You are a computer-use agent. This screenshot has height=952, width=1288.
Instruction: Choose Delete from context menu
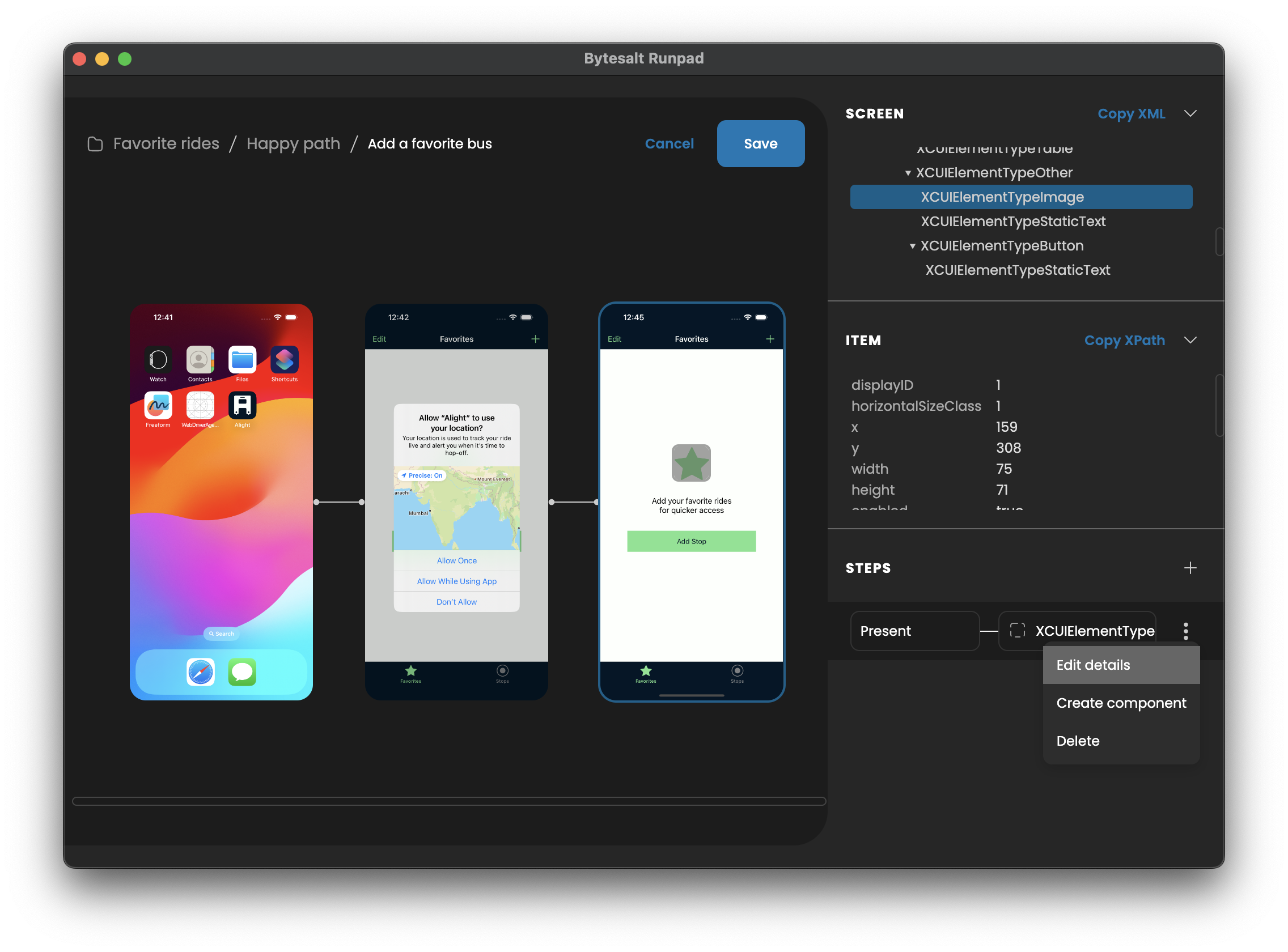(1121, 741)
